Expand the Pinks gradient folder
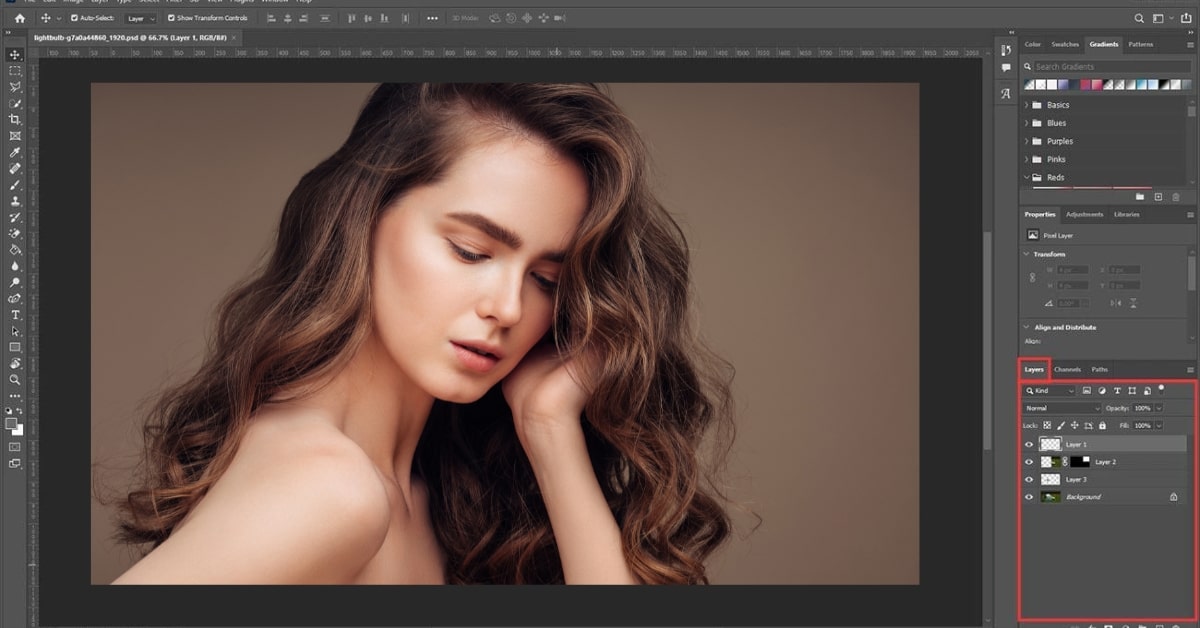The width and height of the screenshot is (1200, 628). pos(1026,159)
